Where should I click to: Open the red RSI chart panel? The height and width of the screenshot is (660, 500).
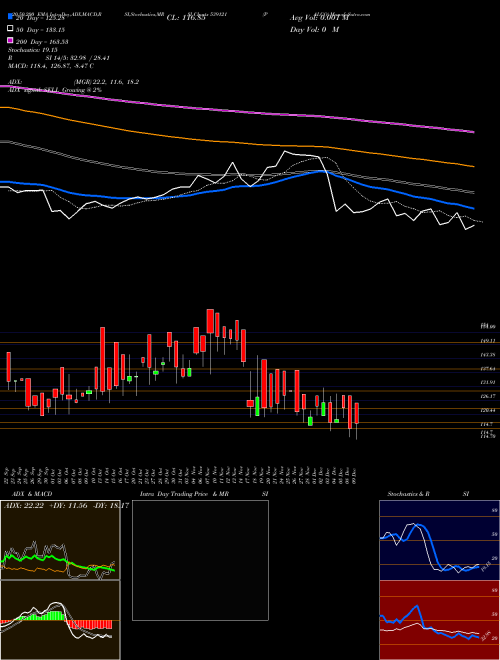(x=439, y=620)
